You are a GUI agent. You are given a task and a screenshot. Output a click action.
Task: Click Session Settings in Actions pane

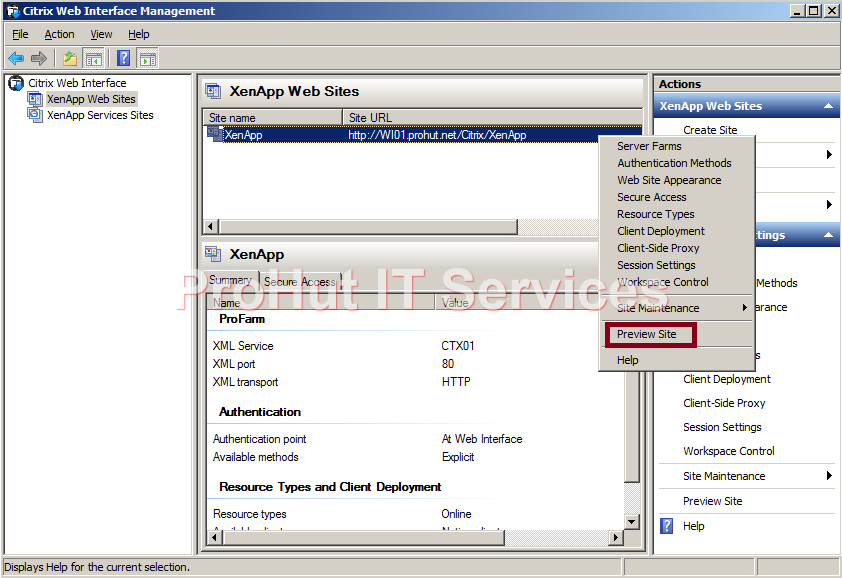click(x=722, y=427)
